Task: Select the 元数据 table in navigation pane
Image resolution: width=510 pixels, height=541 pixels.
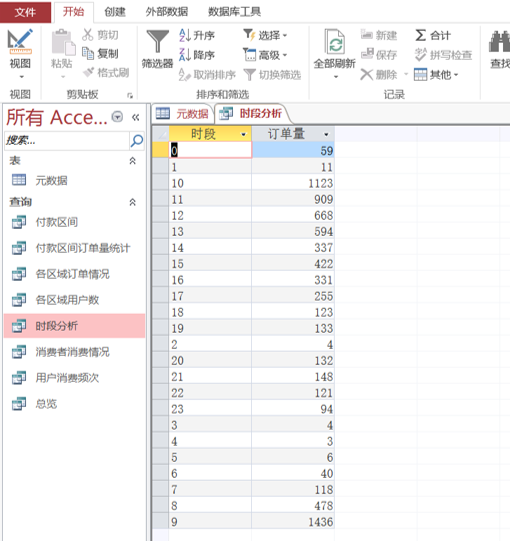Action: click(x=51, y=180)
